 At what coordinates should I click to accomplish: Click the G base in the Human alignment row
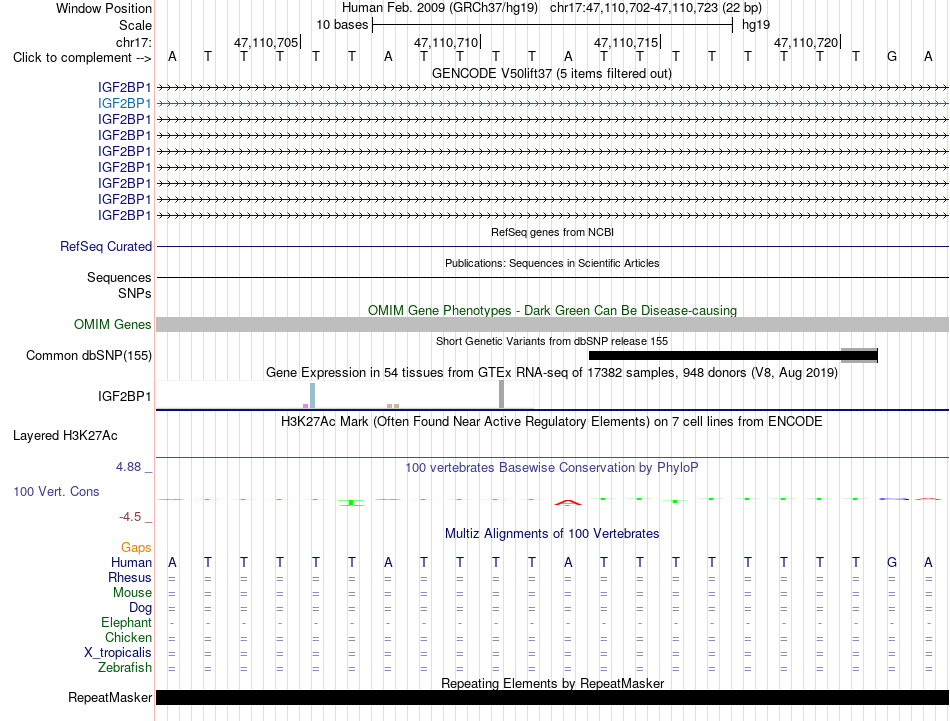point(892,562)
